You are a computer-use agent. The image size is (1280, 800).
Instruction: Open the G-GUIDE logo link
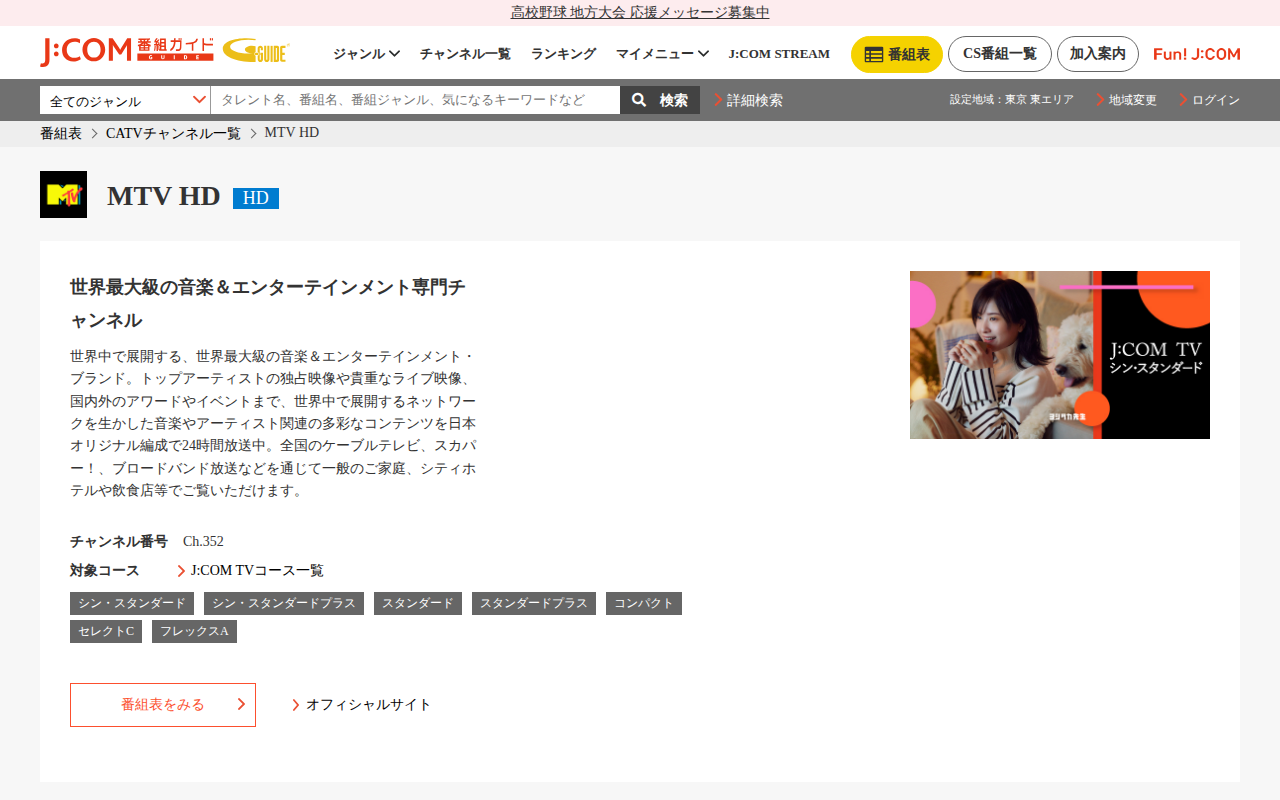coord(256,51)
